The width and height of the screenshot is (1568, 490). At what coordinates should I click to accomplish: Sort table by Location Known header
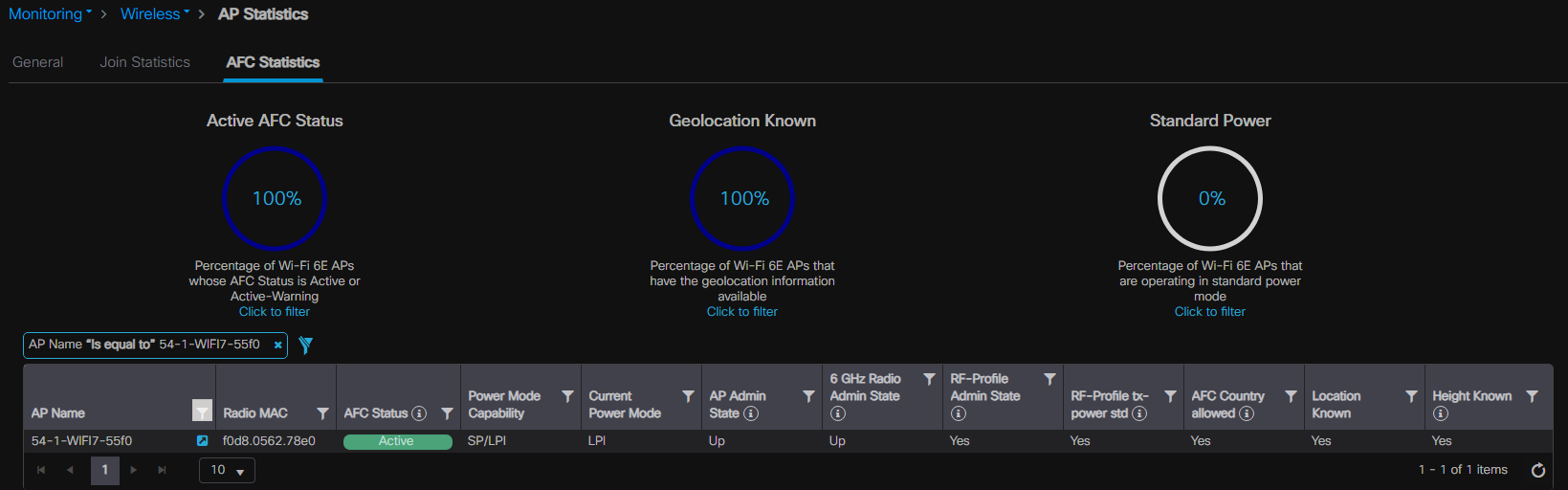1336,405
